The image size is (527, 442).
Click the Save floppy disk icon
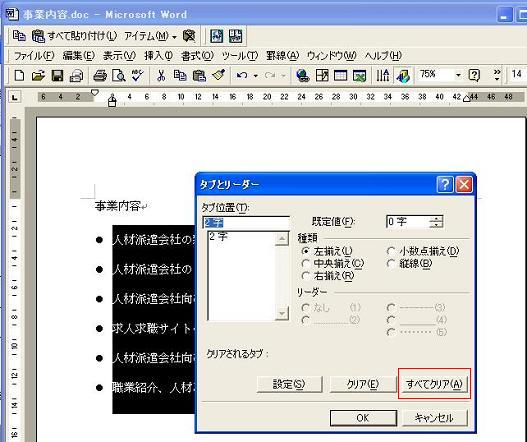pos(57,75)
